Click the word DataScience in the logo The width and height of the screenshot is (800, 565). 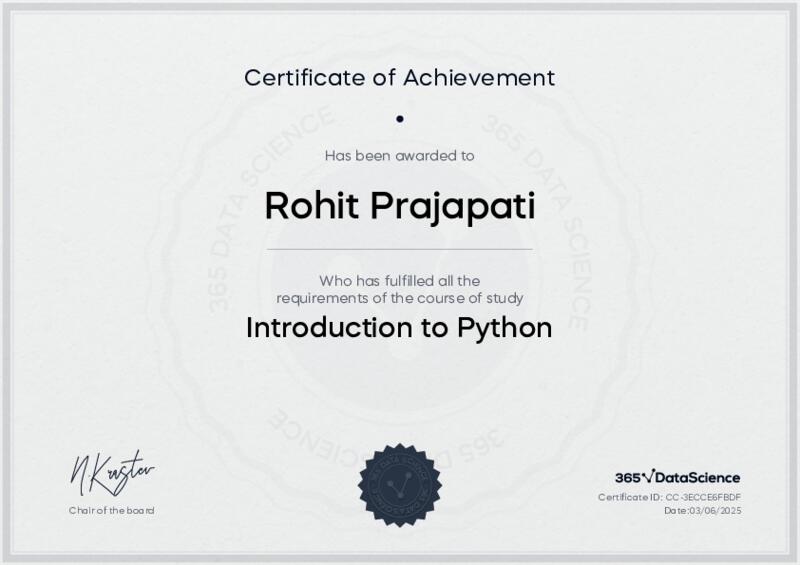click(698, 478)
